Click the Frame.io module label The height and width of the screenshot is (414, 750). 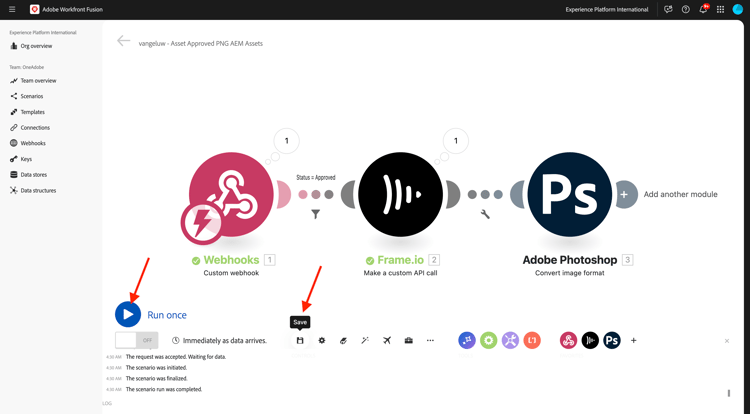click(x=400, y=260)
